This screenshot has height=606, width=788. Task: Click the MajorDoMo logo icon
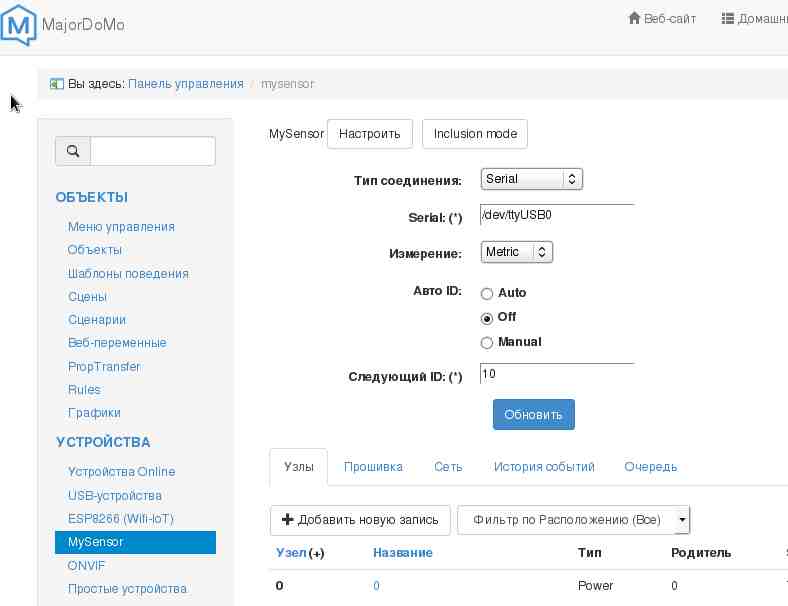point(19,25)
